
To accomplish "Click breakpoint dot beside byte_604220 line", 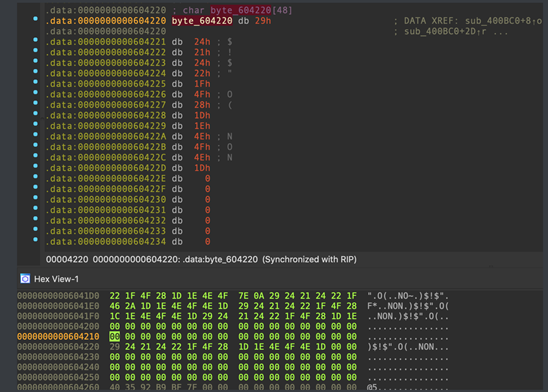I will [35, 19].
